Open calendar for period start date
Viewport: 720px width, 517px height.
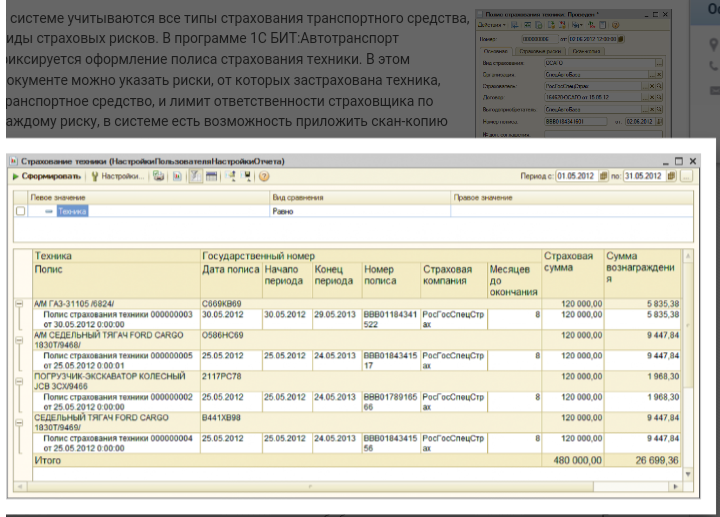point(603,176)
